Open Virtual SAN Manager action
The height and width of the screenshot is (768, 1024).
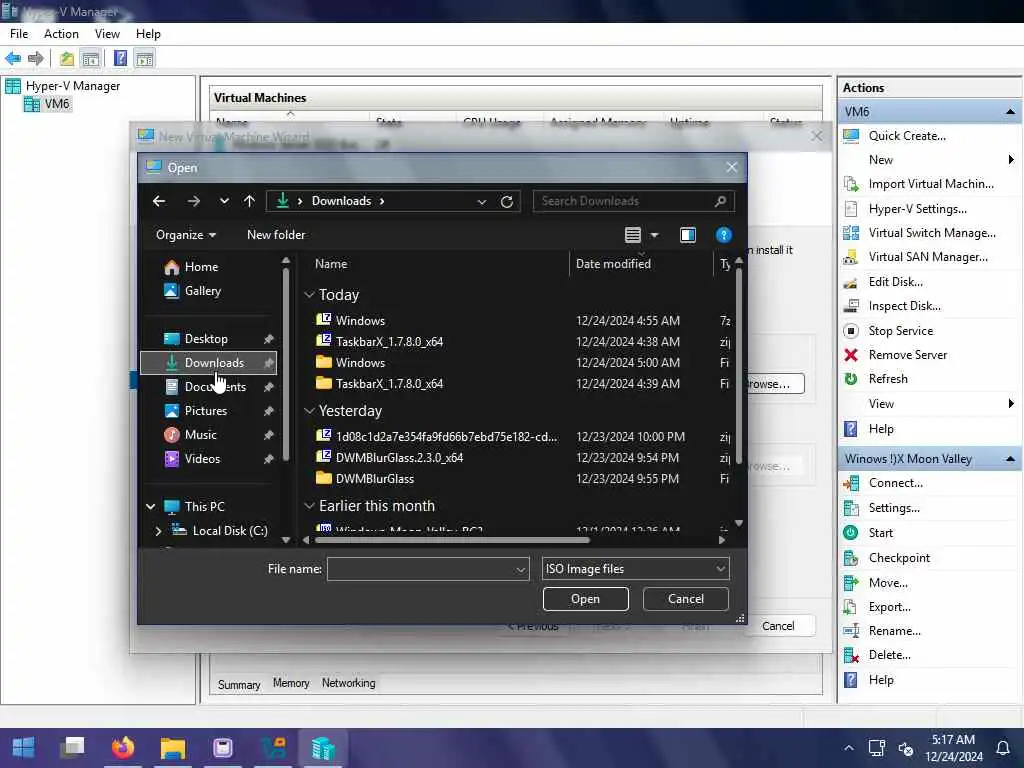coord(927,257)
